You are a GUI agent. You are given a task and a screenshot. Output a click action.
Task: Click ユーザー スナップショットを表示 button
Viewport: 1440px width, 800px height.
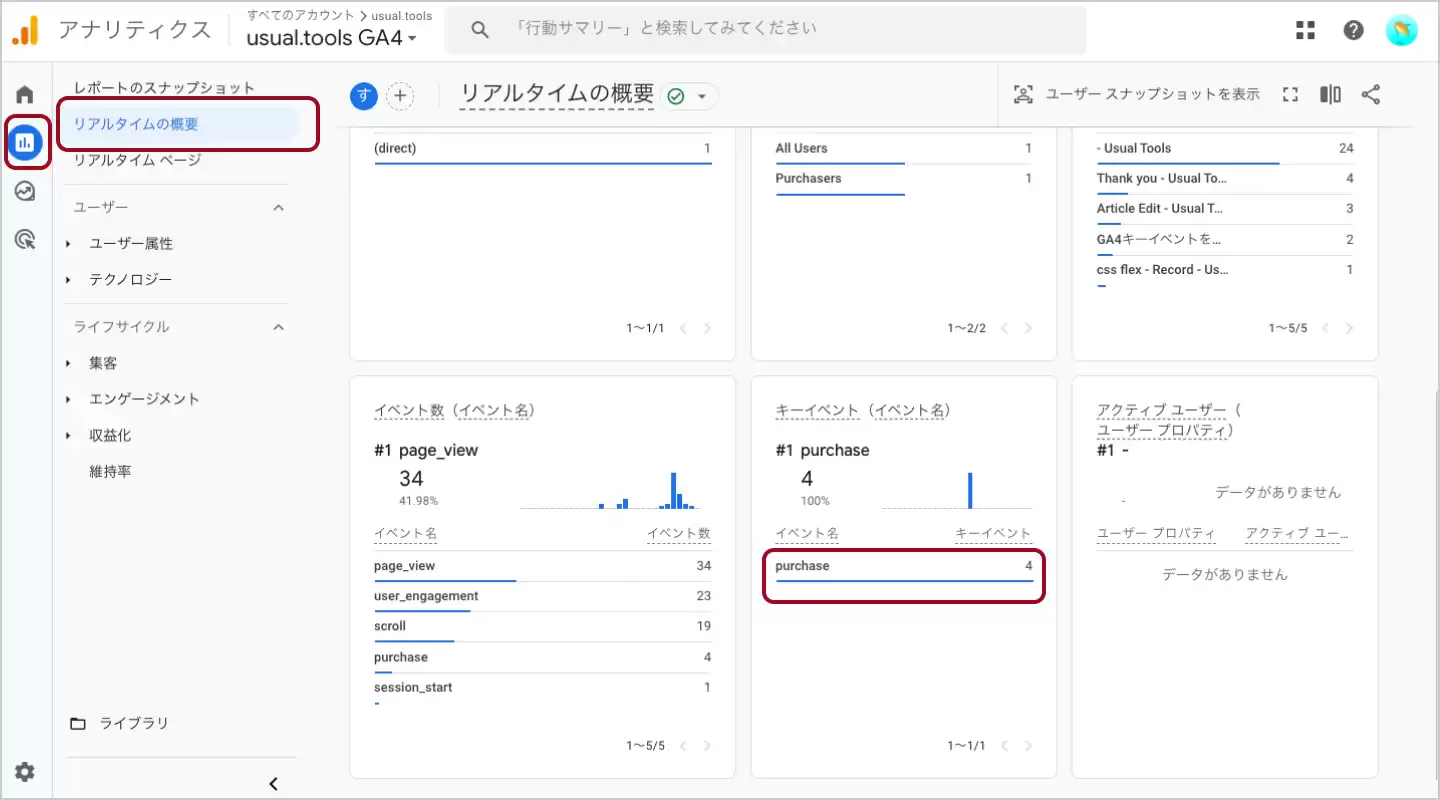tap(1136, 95)
